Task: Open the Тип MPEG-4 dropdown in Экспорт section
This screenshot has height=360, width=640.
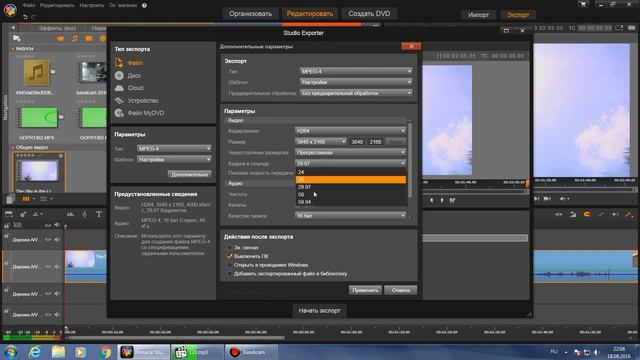Action: click(356, 71)
